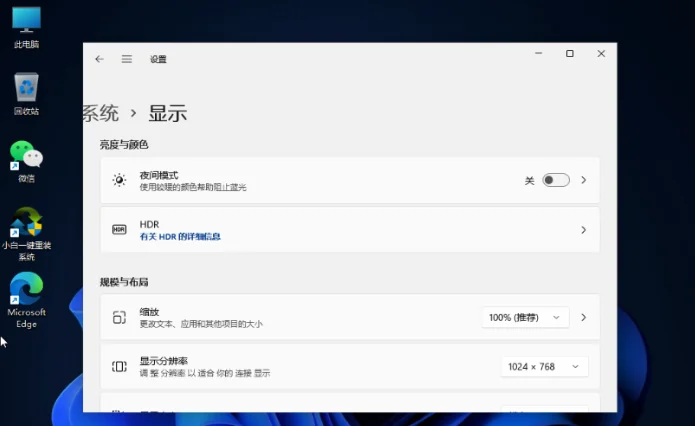Follow the 有关 HDR 的详细信息 link
The image size is (695, 426).
click(180, 237)
